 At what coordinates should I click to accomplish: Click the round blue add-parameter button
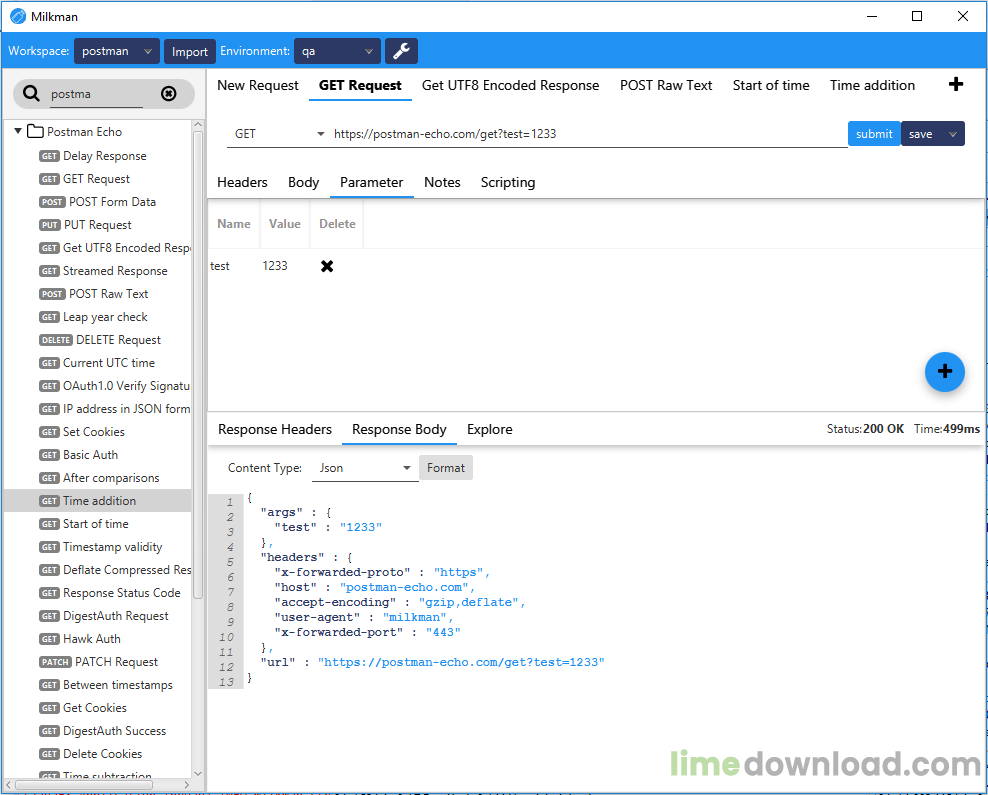pos(944,372)
